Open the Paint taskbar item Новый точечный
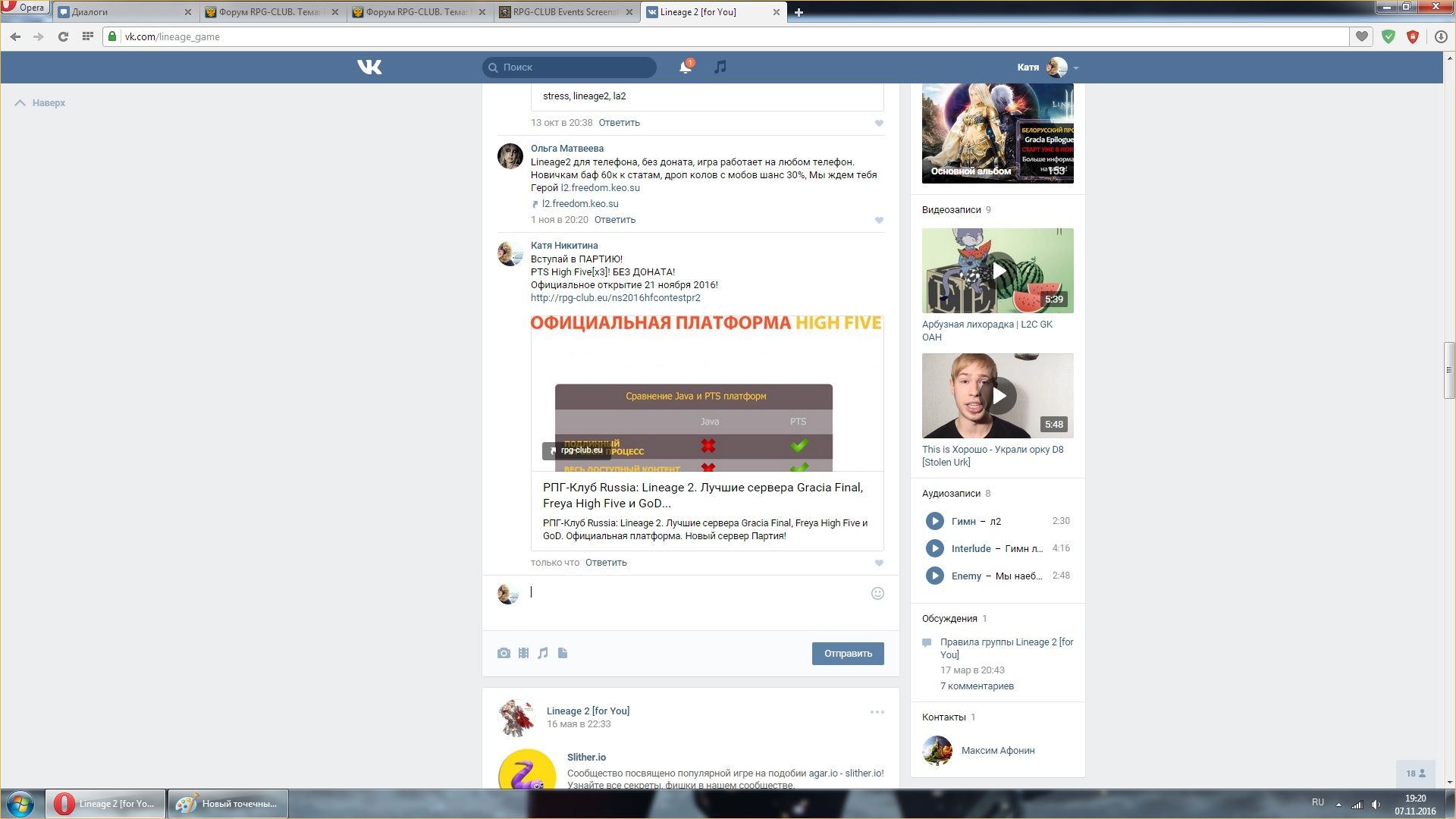Viewport: 1456px width, 819px height. (x=228, y=804)
